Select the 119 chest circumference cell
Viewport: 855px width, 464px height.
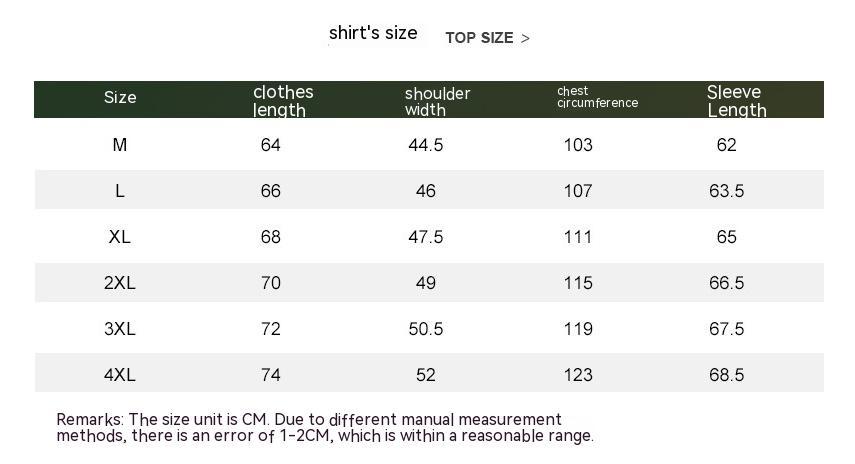tap(578, 329)
